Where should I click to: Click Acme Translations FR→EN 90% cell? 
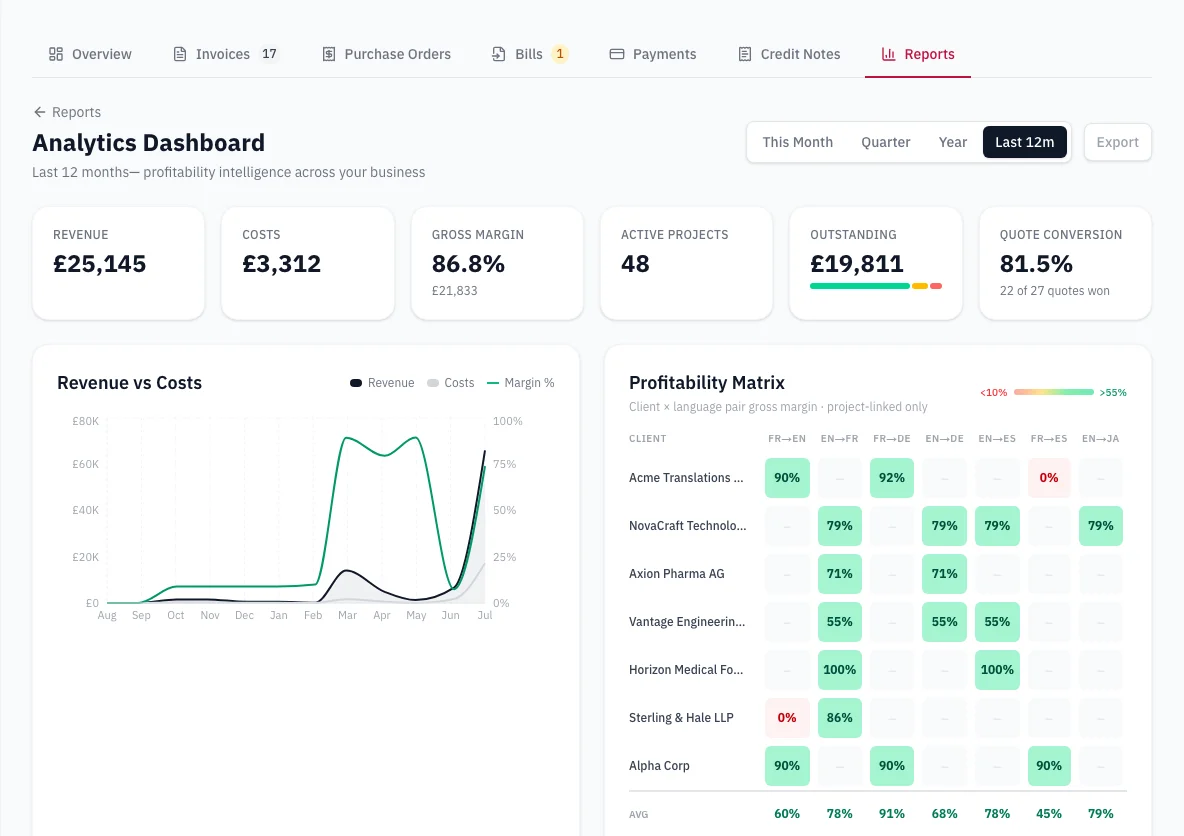point(787,478)
